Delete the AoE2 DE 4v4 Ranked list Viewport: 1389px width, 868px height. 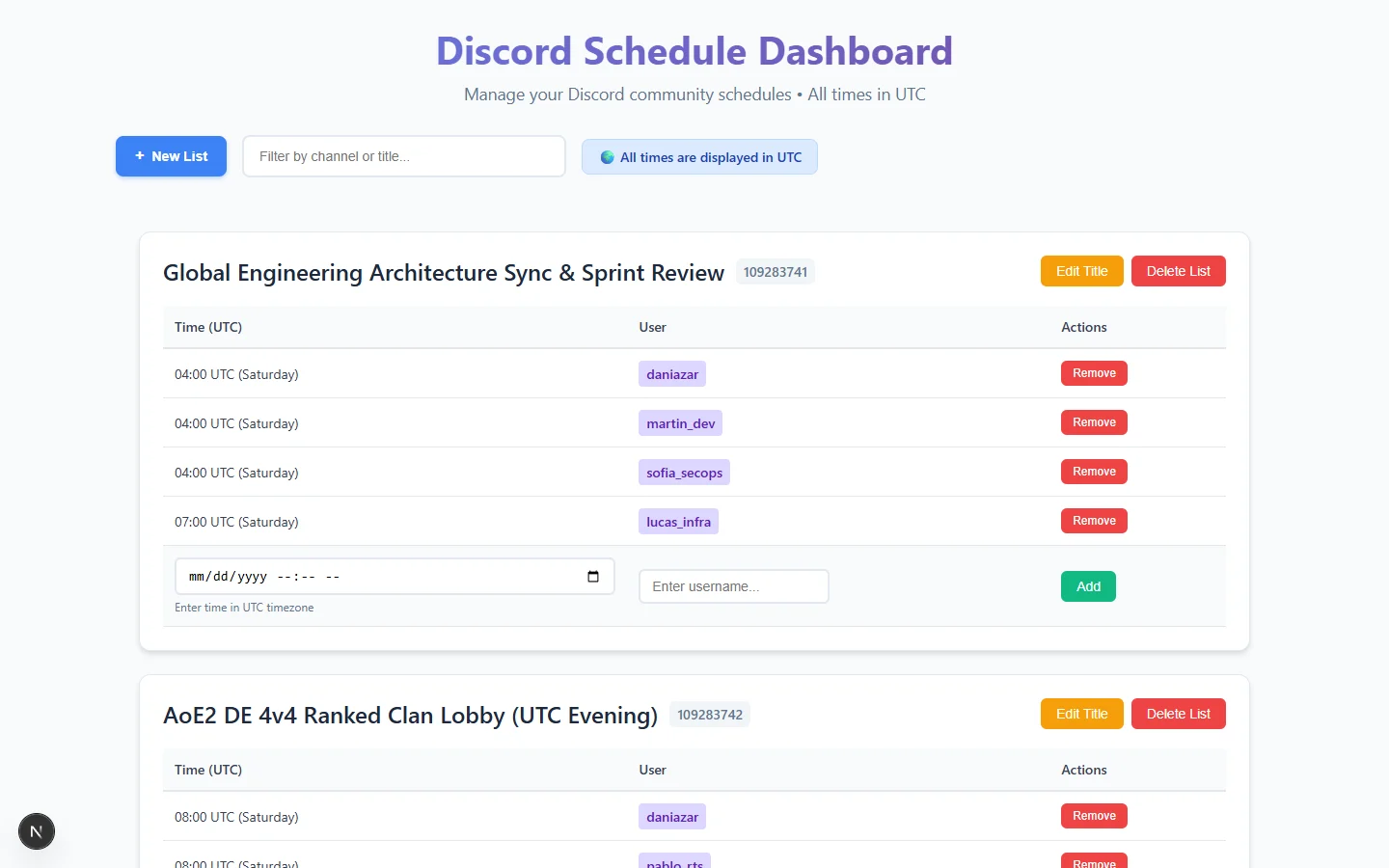point(1178,714)
